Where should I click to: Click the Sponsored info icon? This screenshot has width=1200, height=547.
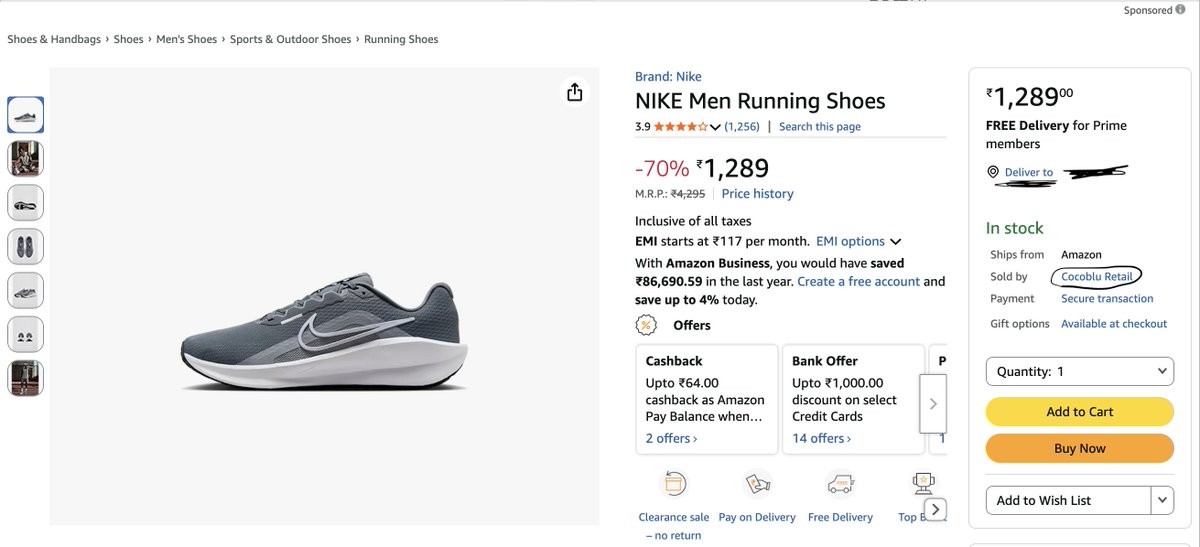[1181, 10]
